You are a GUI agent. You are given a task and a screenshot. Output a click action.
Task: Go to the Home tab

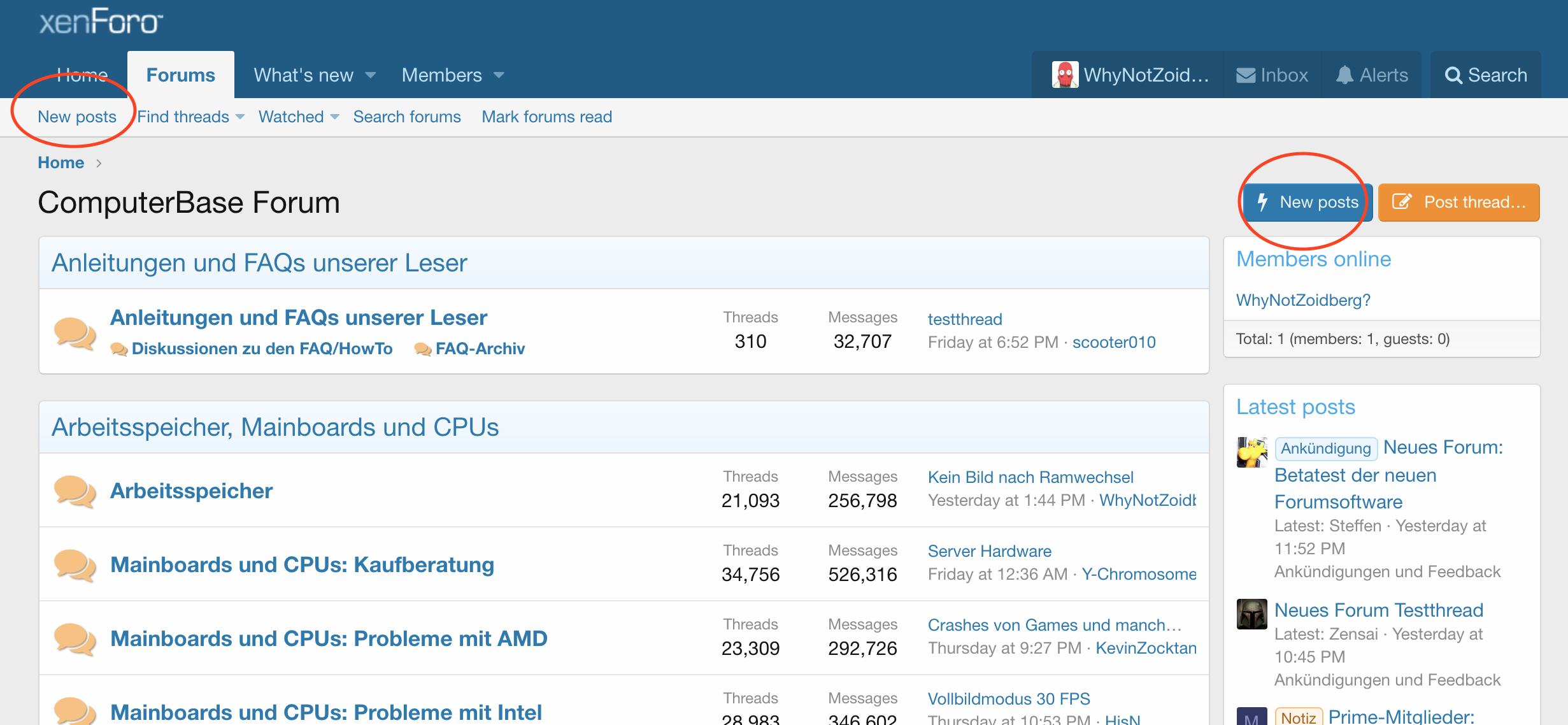pos(82,75)
